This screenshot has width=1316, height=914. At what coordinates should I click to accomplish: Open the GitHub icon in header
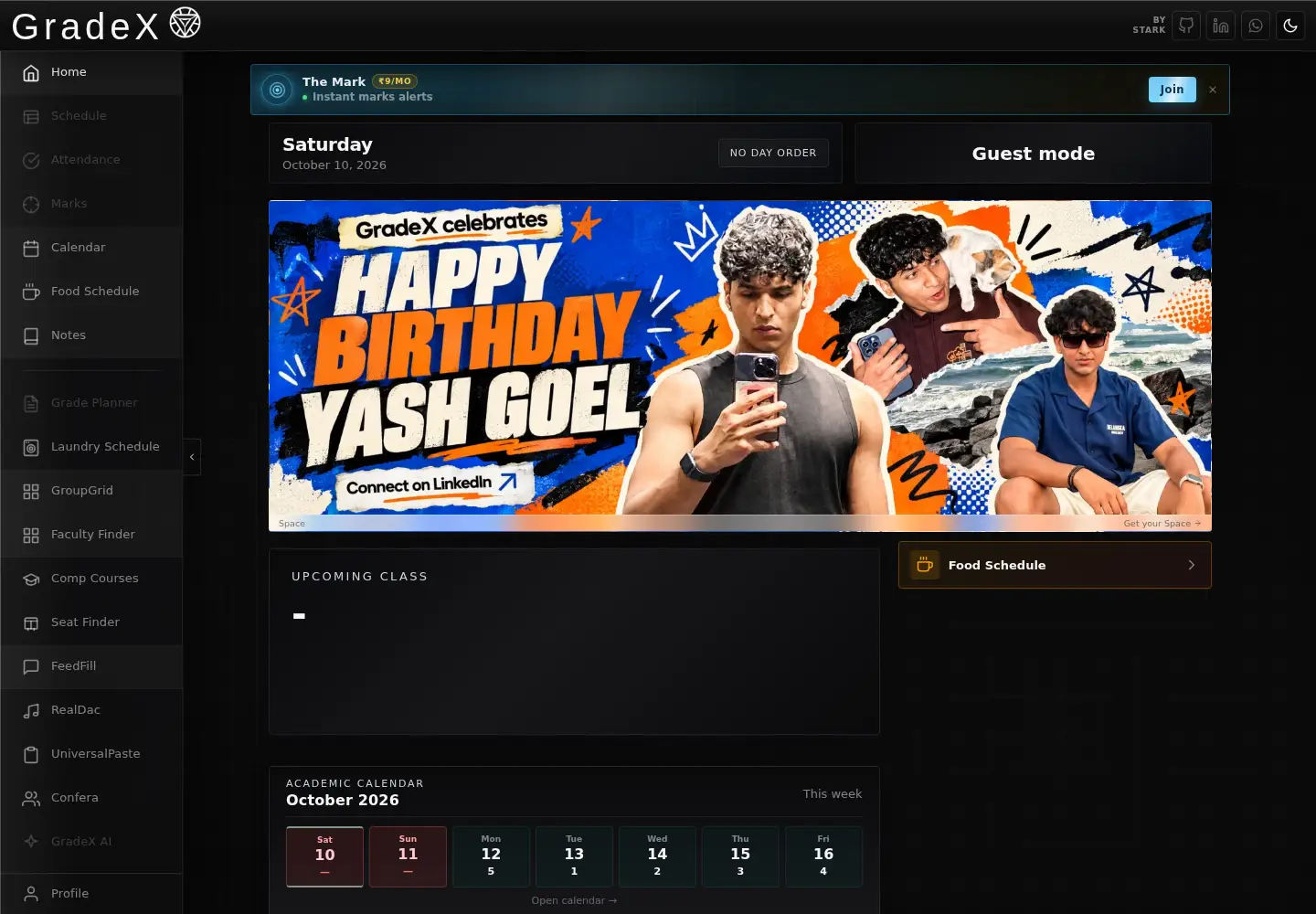[1186, 26]
